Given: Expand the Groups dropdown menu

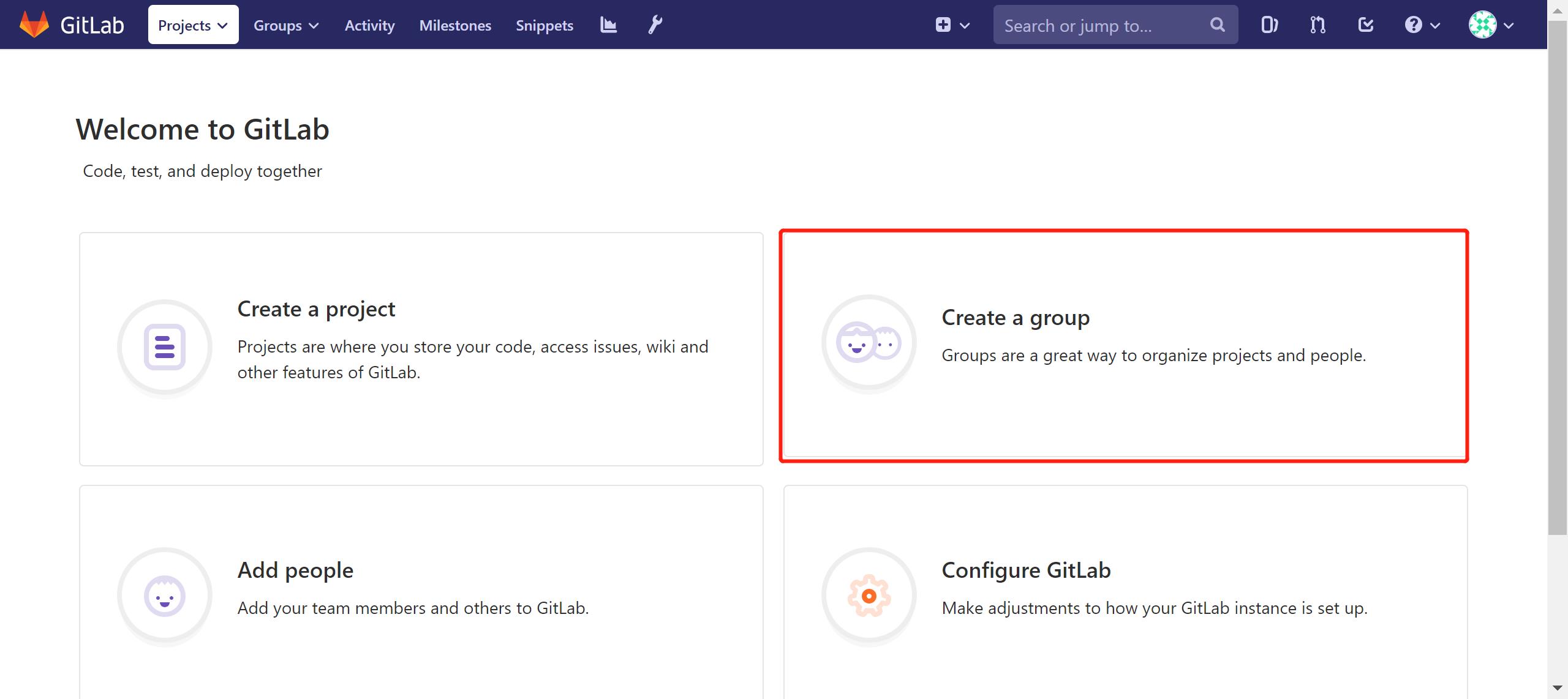Looking at the screenshot, I should point(286,25).
